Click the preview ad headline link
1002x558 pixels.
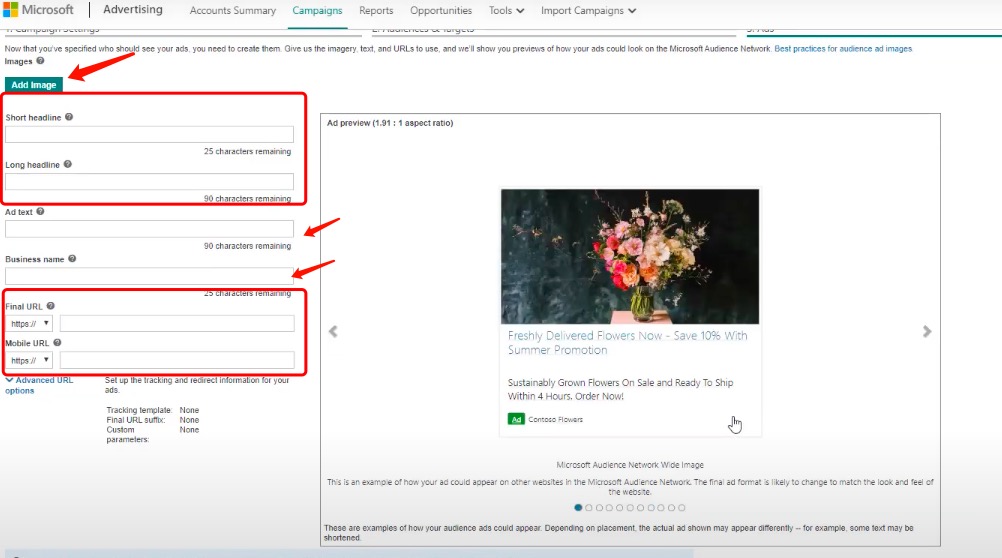point(628,343)
